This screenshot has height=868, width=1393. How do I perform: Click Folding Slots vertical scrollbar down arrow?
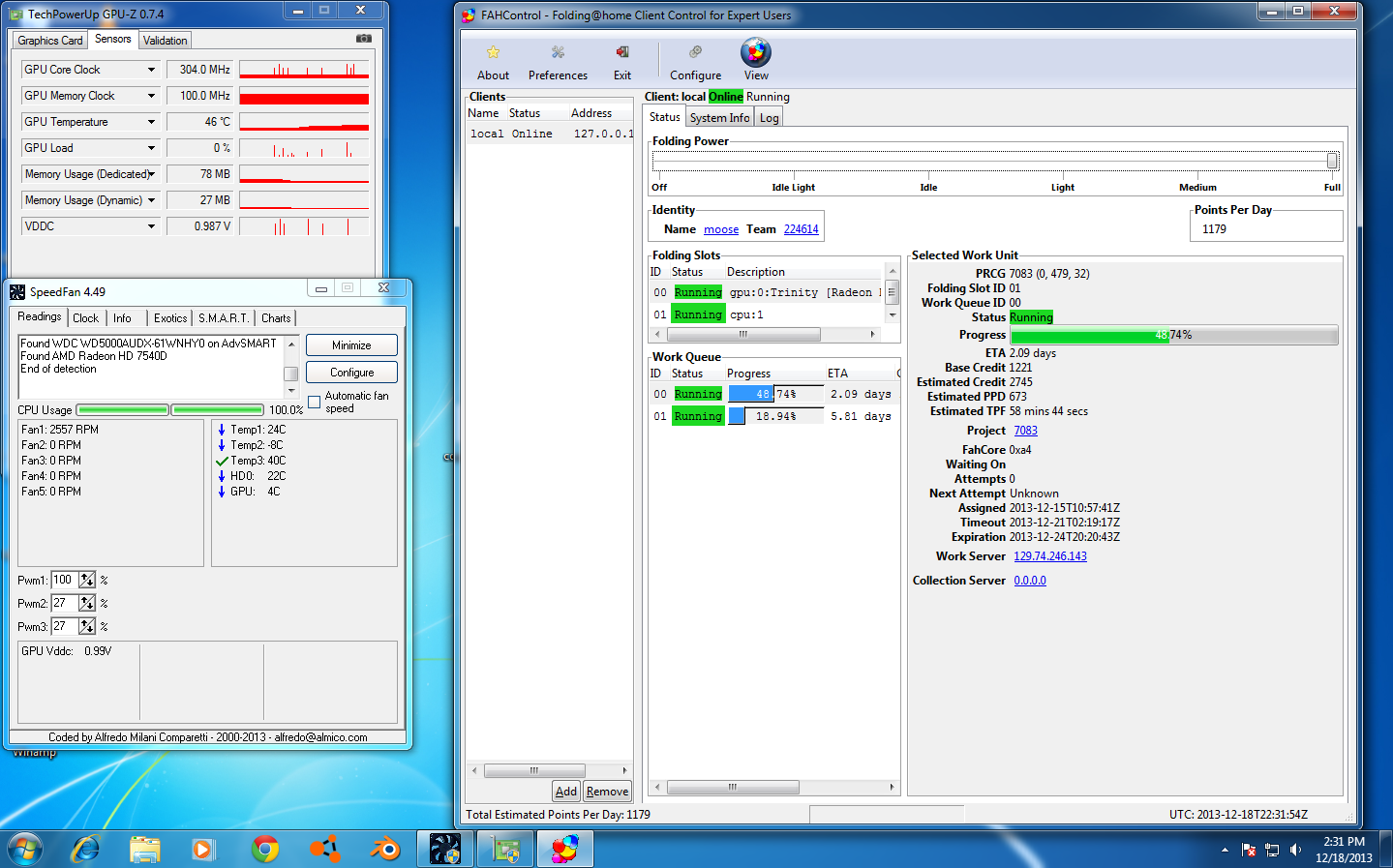893,314
